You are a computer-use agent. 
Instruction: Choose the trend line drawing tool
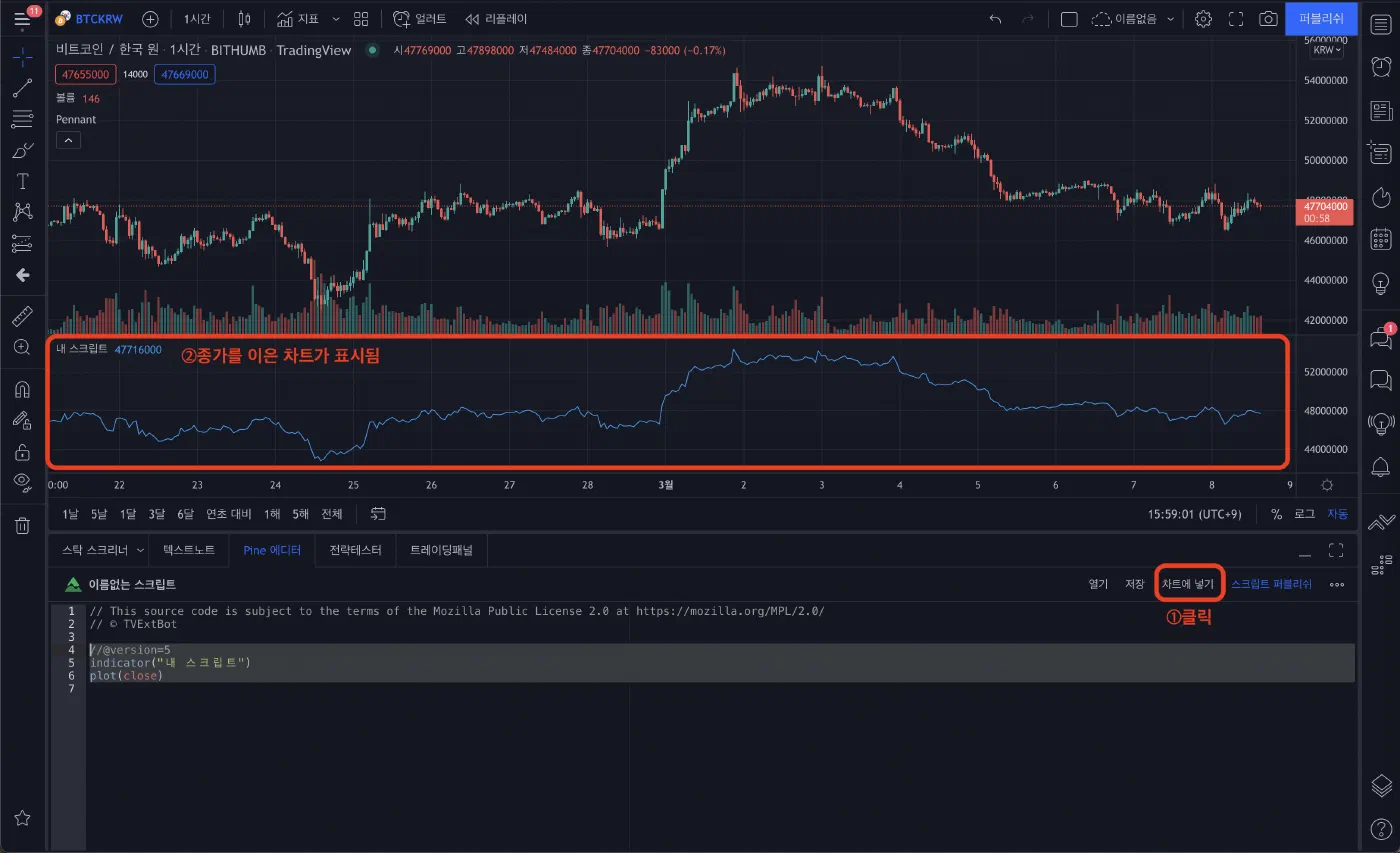(22, 88)
